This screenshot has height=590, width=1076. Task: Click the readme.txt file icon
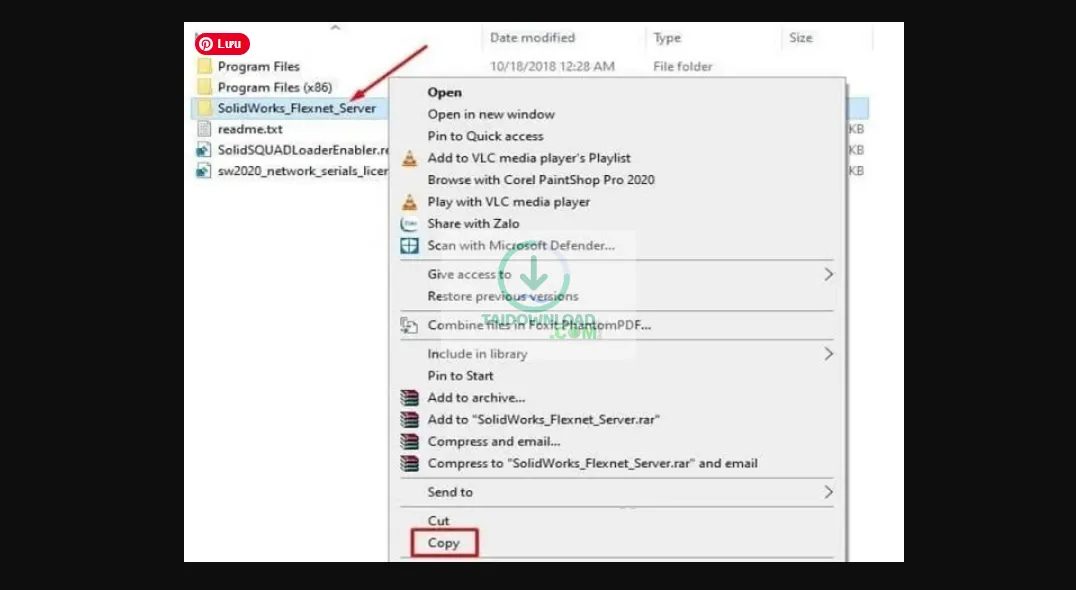click(206, 129)
